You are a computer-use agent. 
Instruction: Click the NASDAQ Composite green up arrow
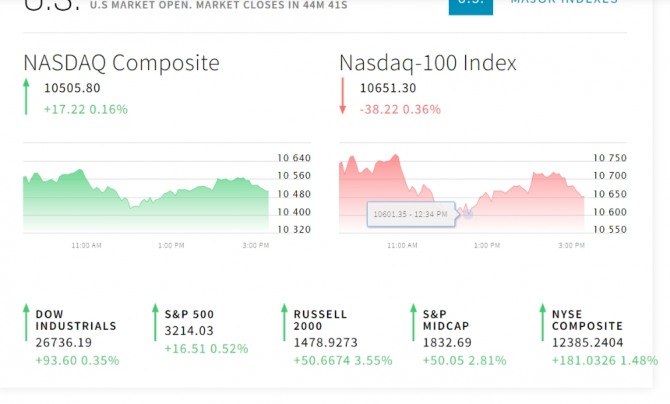27,97
